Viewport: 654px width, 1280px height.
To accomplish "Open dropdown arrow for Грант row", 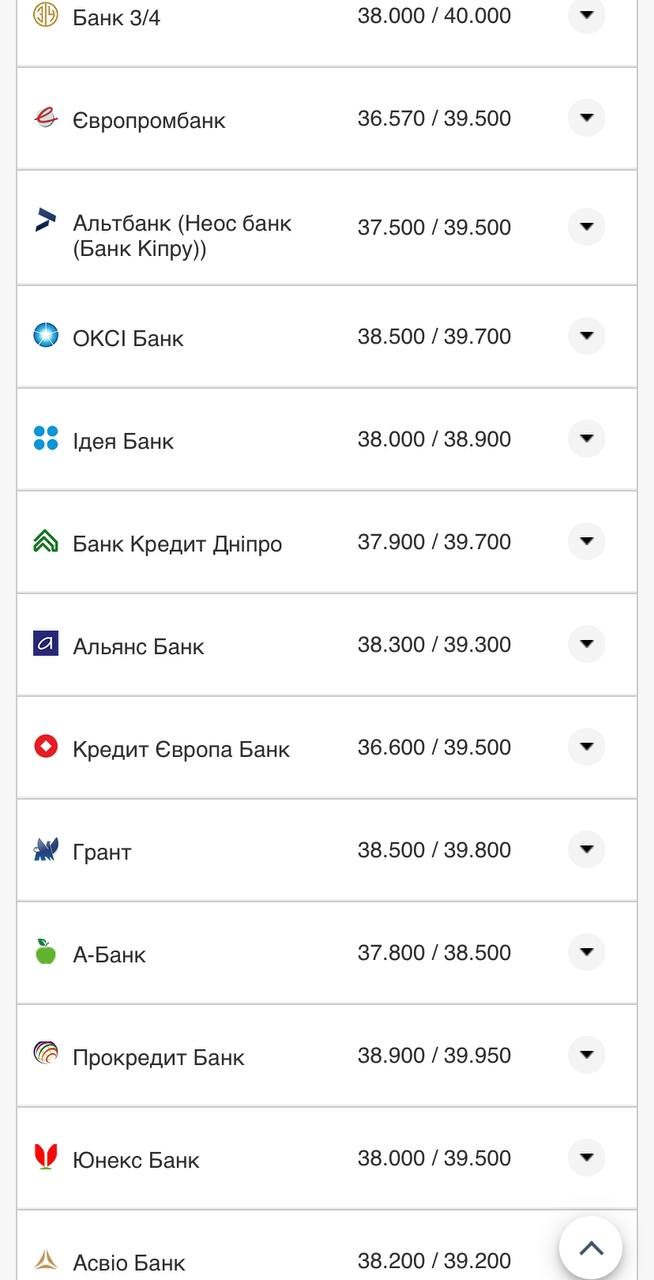I will [587, 850].
